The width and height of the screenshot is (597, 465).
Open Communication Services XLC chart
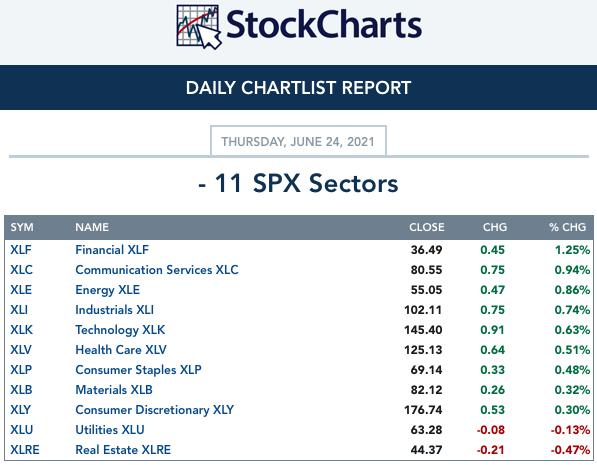click(157, 270)
